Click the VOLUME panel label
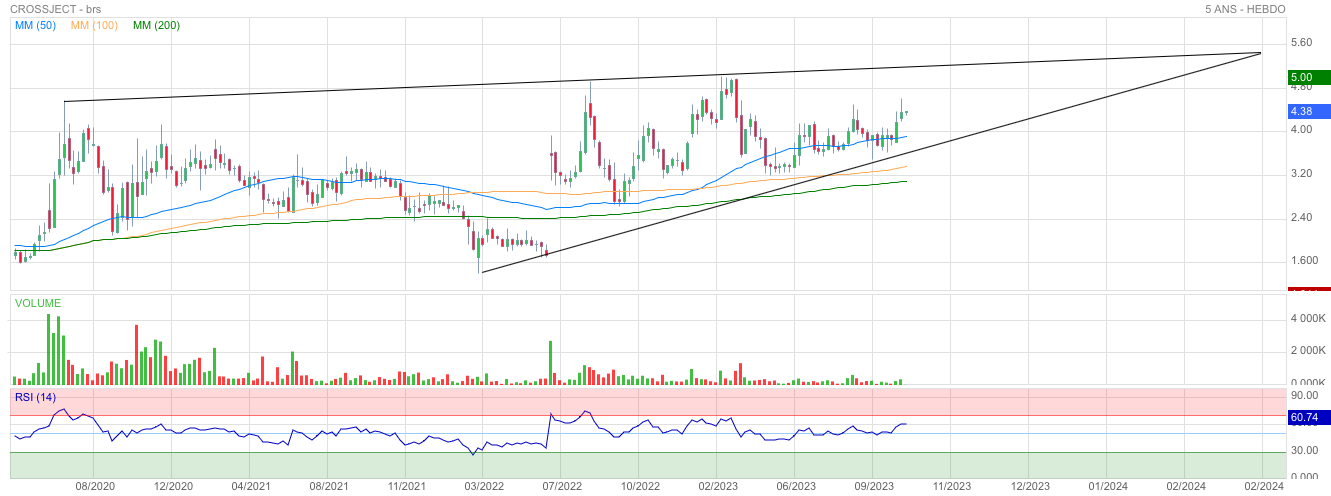Screen dimensions: 1331x496 (37, 303)
